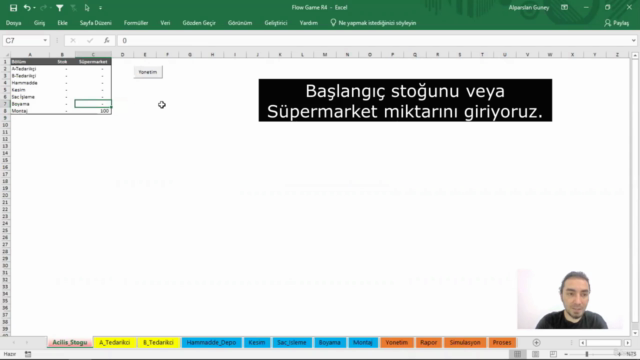Viewport: 640px width, 360px height.
Task: Click the Ribbon Display Options icon
Action: [564, 7]
